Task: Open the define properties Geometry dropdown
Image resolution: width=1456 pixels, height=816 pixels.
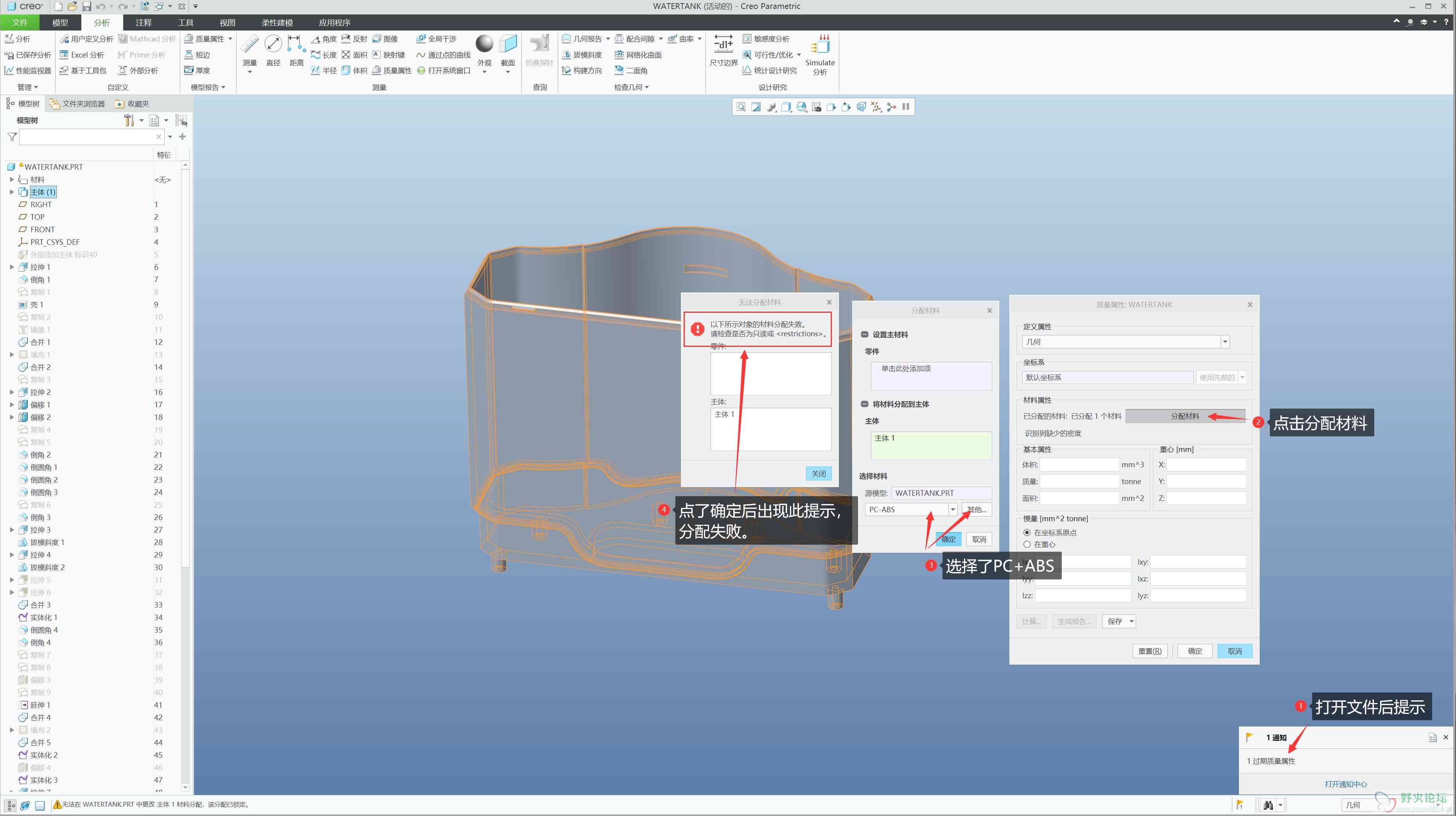Action: 1225,342
